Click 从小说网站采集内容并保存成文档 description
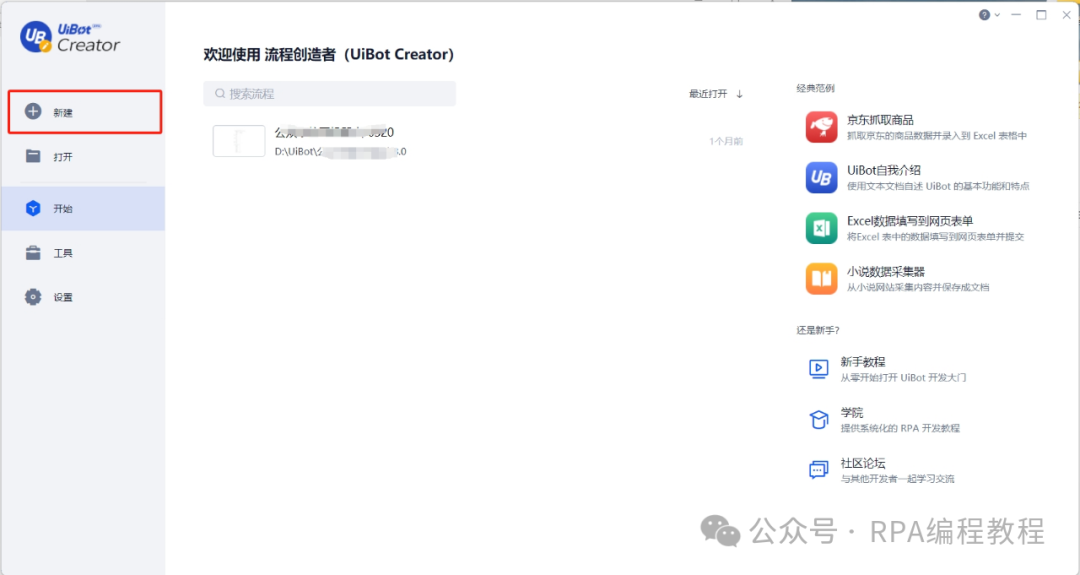This screenshot has height=575, width=1080. click(x=917, y=287)
